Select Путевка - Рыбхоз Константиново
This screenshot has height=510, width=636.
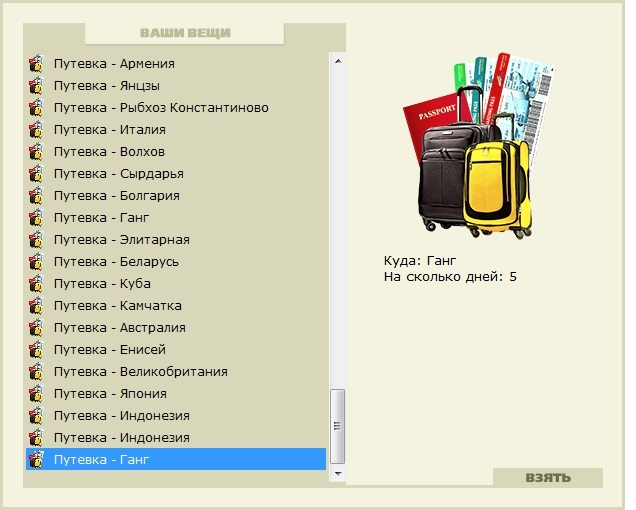click(x=176, y=108)
